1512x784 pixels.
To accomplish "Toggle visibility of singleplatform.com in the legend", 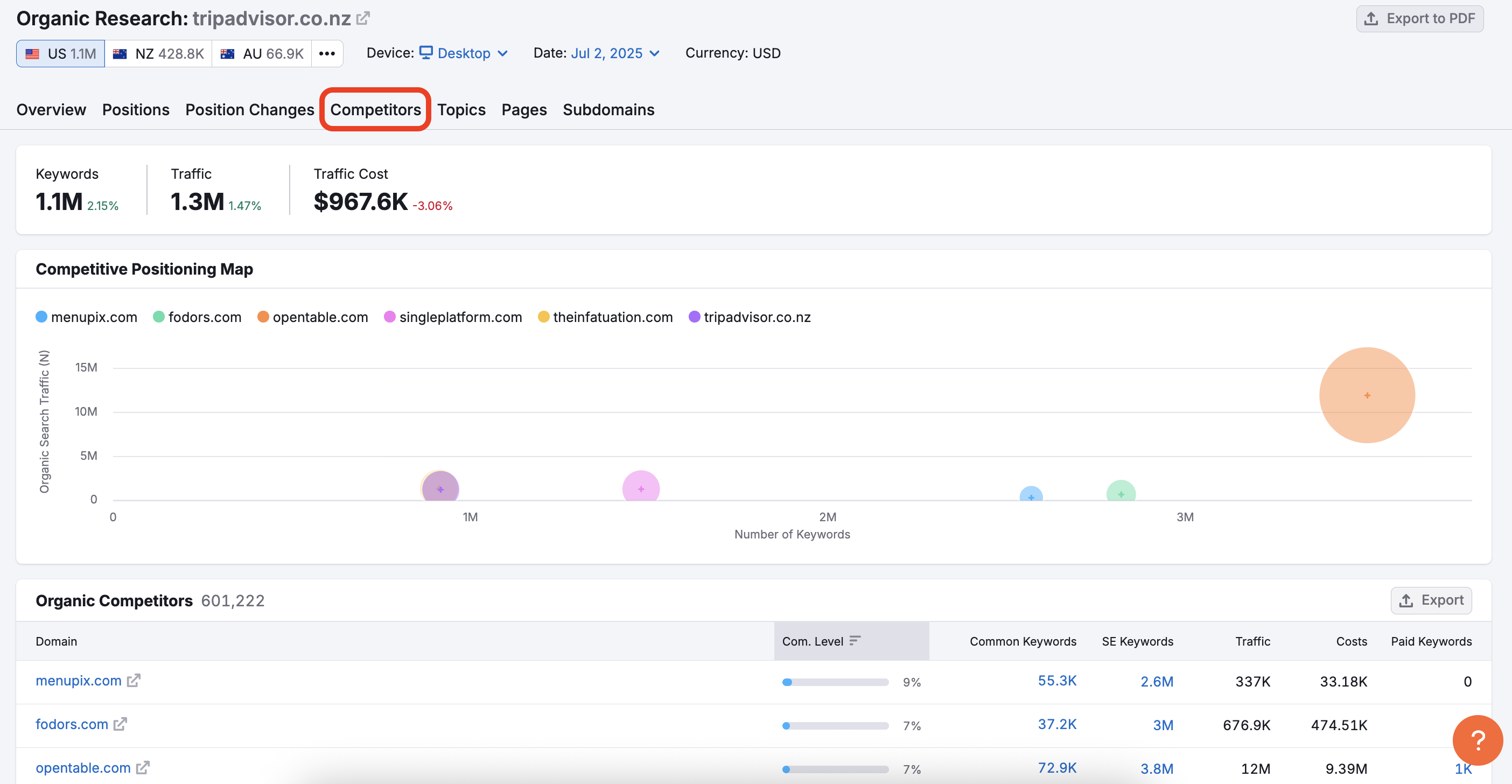I will click(452, 317).
